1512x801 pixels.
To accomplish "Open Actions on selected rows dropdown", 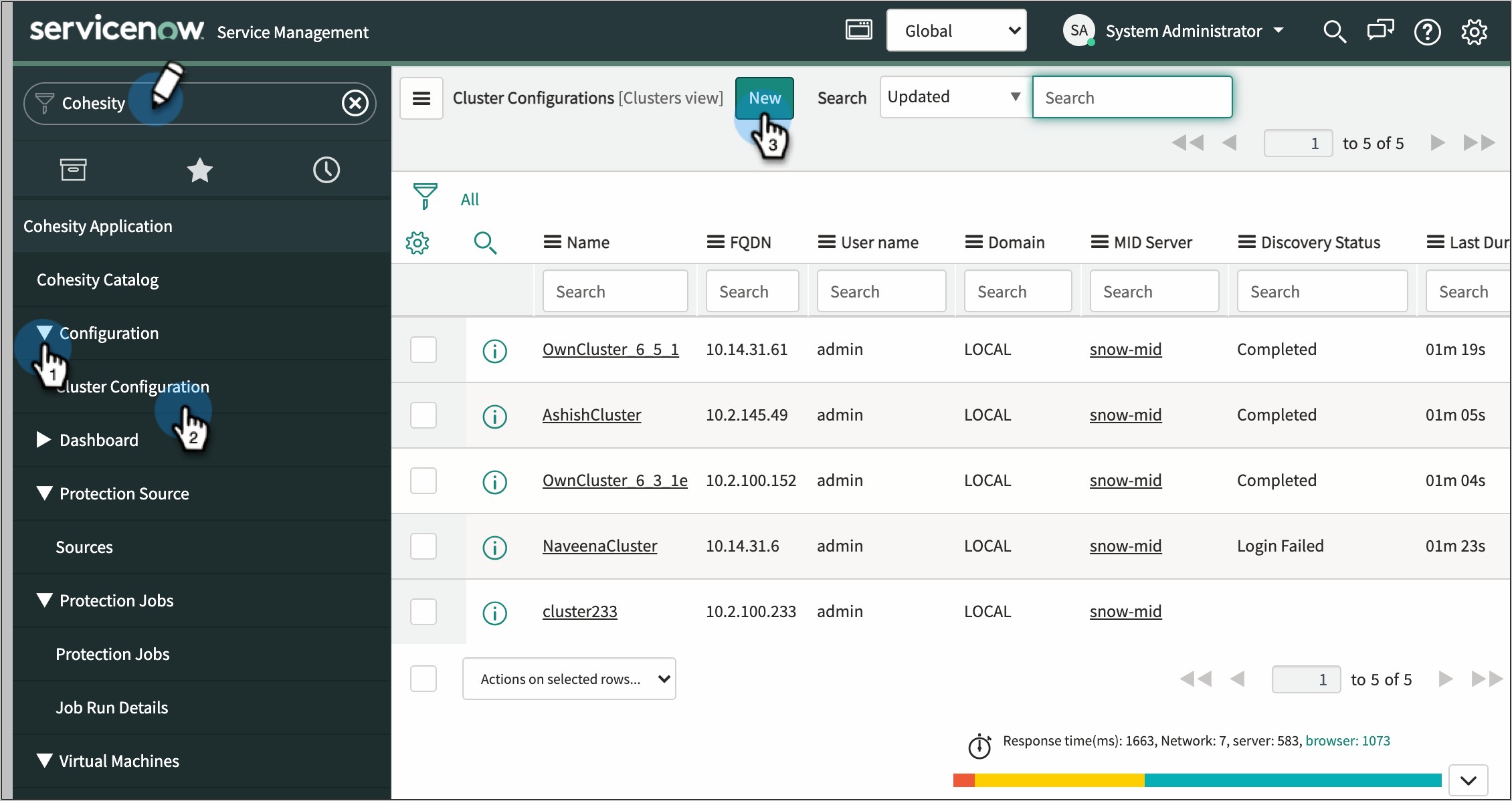I will [x=570, y=679].
